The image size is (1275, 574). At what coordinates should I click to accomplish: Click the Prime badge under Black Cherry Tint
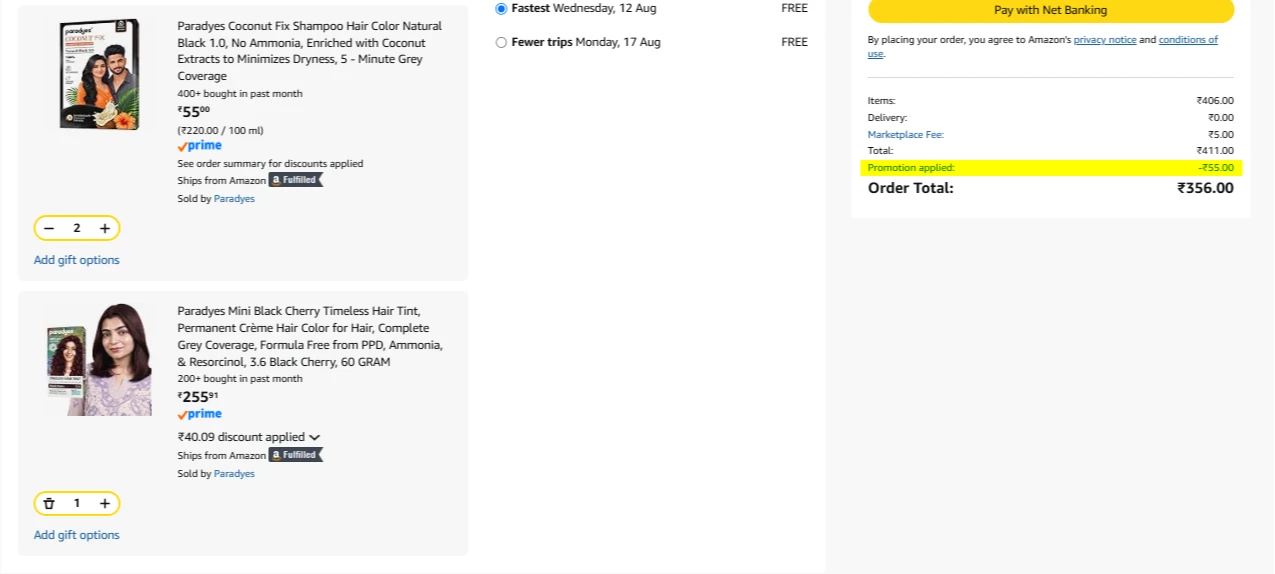(200, 414)
